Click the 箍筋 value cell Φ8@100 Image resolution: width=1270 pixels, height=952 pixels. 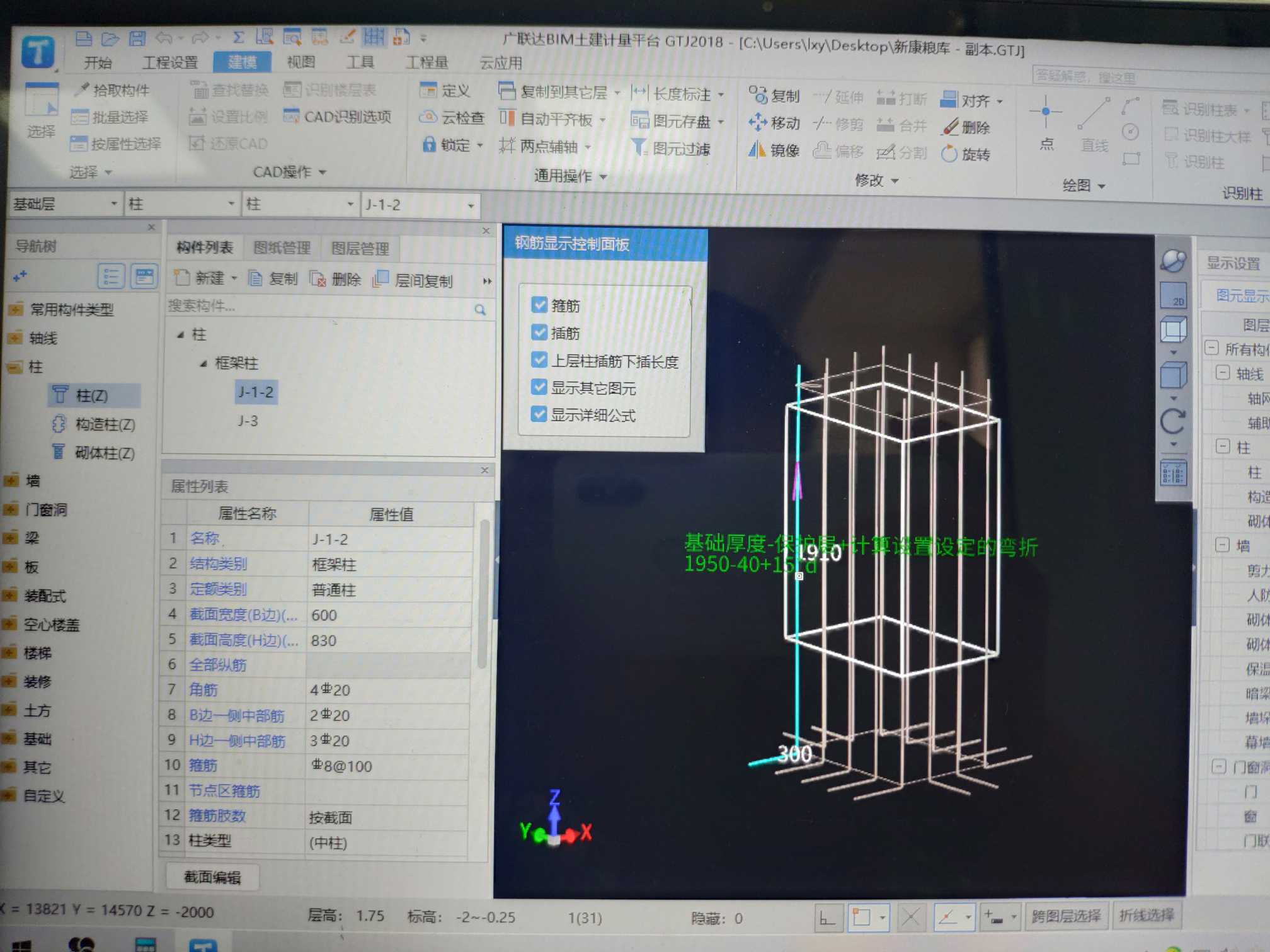(388, 766)
